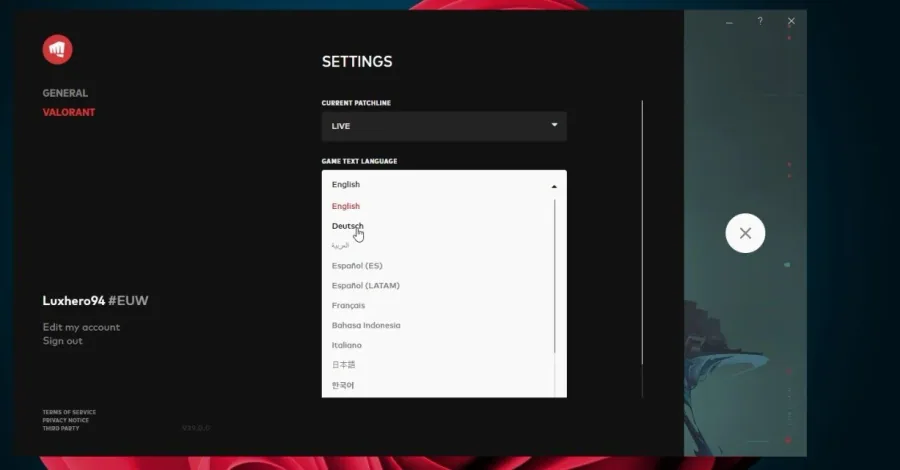The width and height of the screenshot is (900, 470).
Task: Switch to the VALORANT settings tab
Action: [69, 112]
